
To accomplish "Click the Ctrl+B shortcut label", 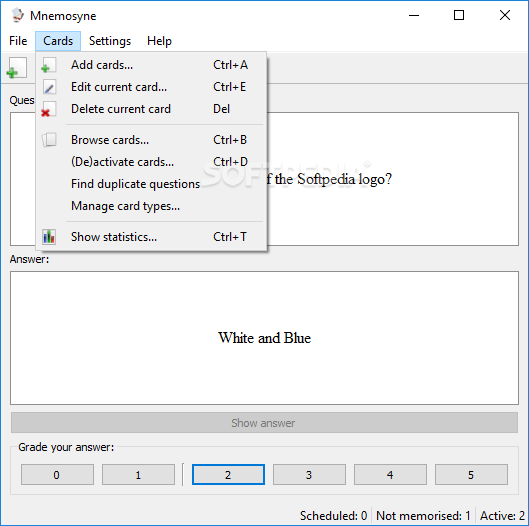I will [230, 140].
